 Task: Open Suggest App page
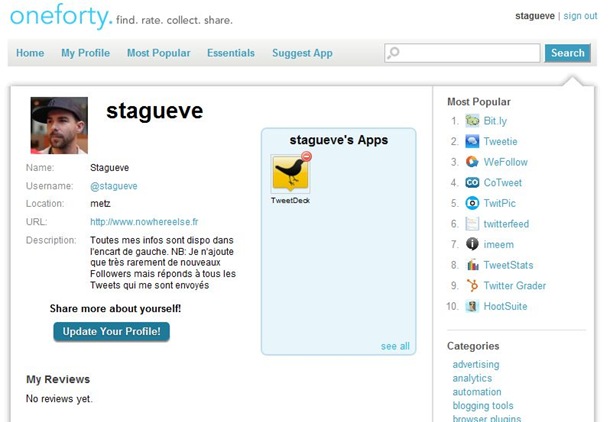pos(302,53)
